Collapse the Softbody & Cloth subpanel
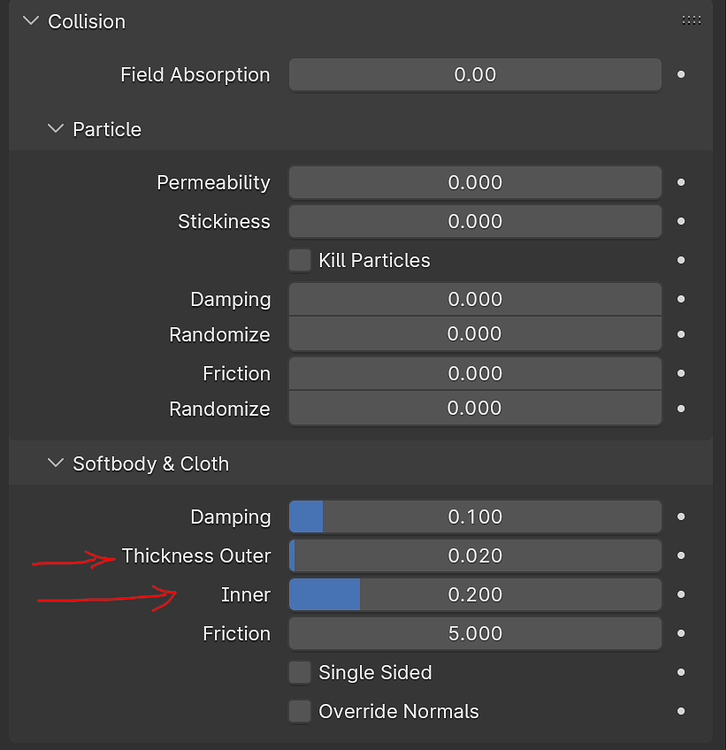Viewport: 726px width, 750px height. [x=56, y=463]
